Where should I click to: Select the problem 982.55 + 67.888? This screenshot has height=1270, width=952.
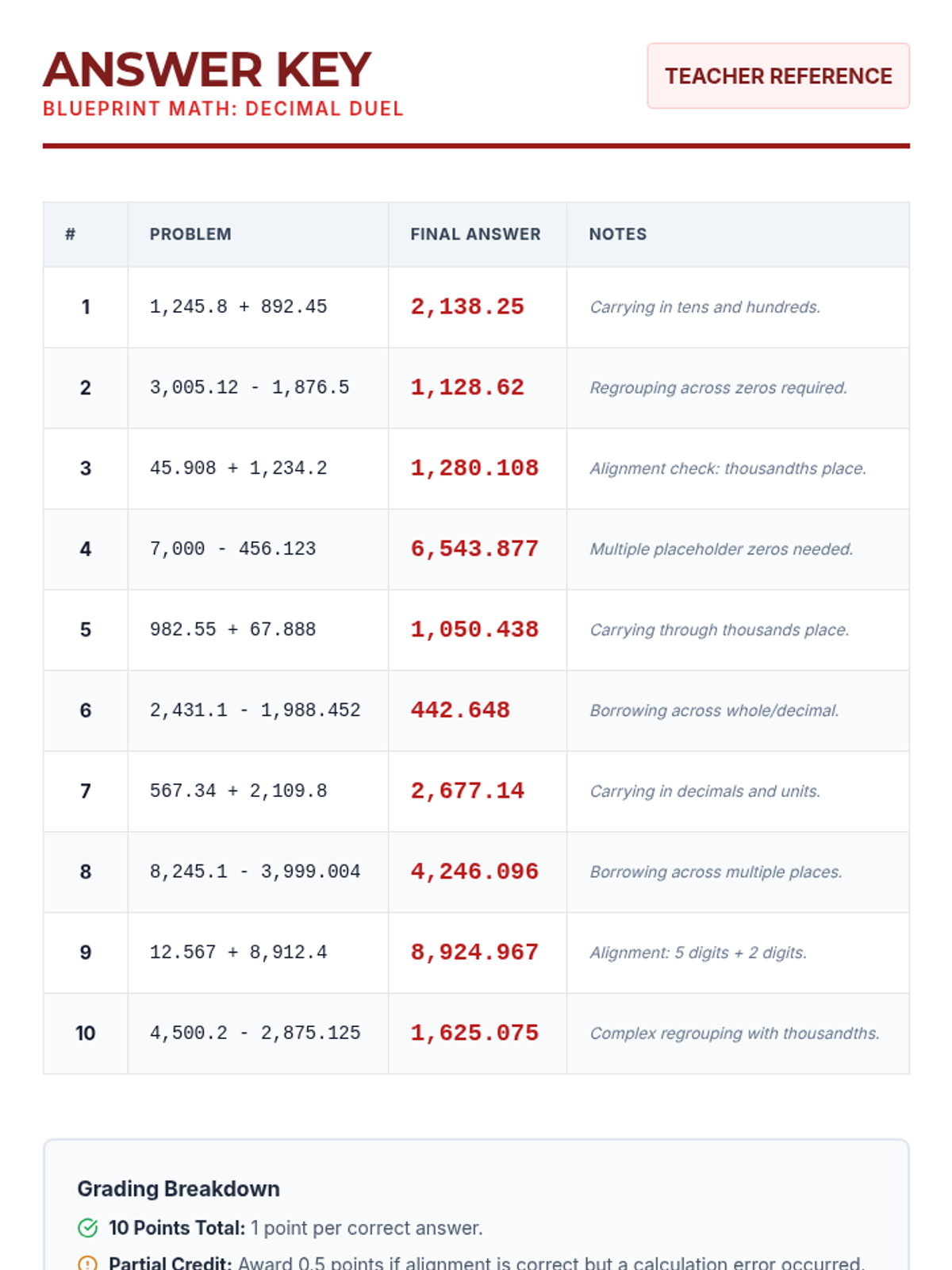point(232,629)
